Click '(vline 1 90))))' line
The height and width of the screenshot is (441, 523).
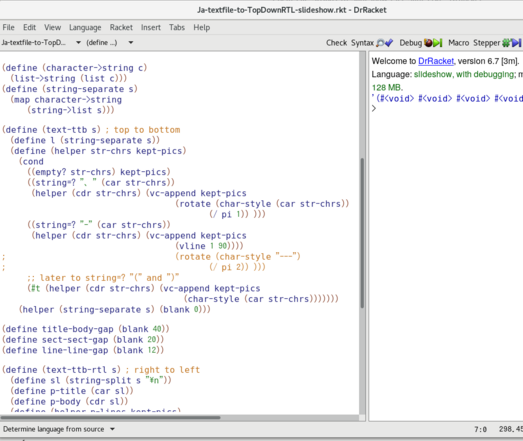(x=209, y=246)
